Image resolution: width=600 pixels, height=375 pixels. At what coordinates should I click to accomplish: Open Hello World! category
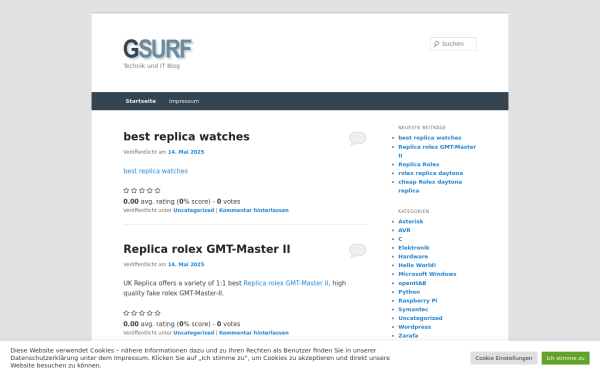[417, 265]
